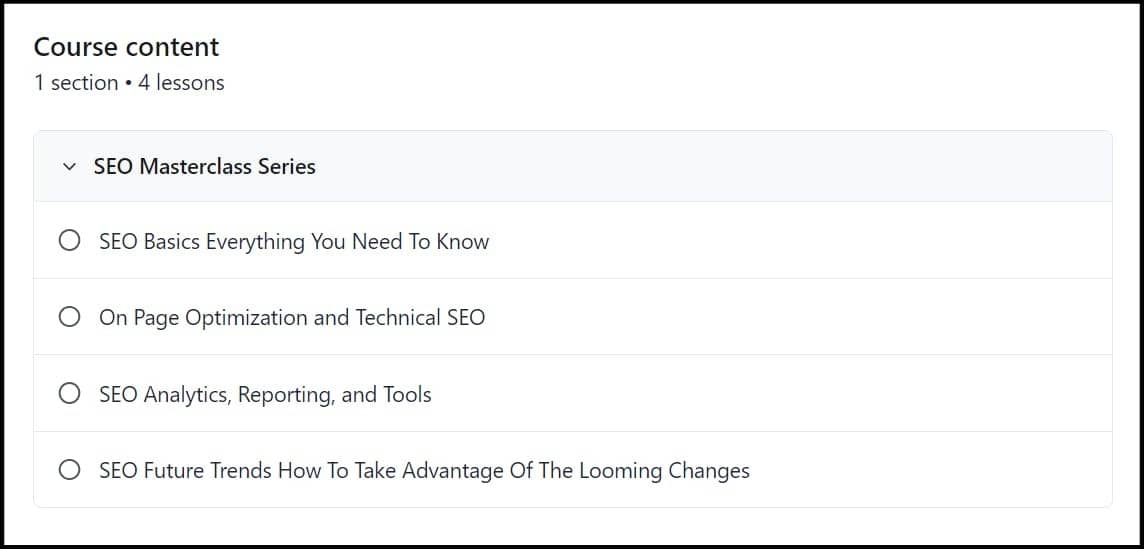
Task: Click empty right side of section header bar
Action: pyautogui.click(x=800, y=167)
